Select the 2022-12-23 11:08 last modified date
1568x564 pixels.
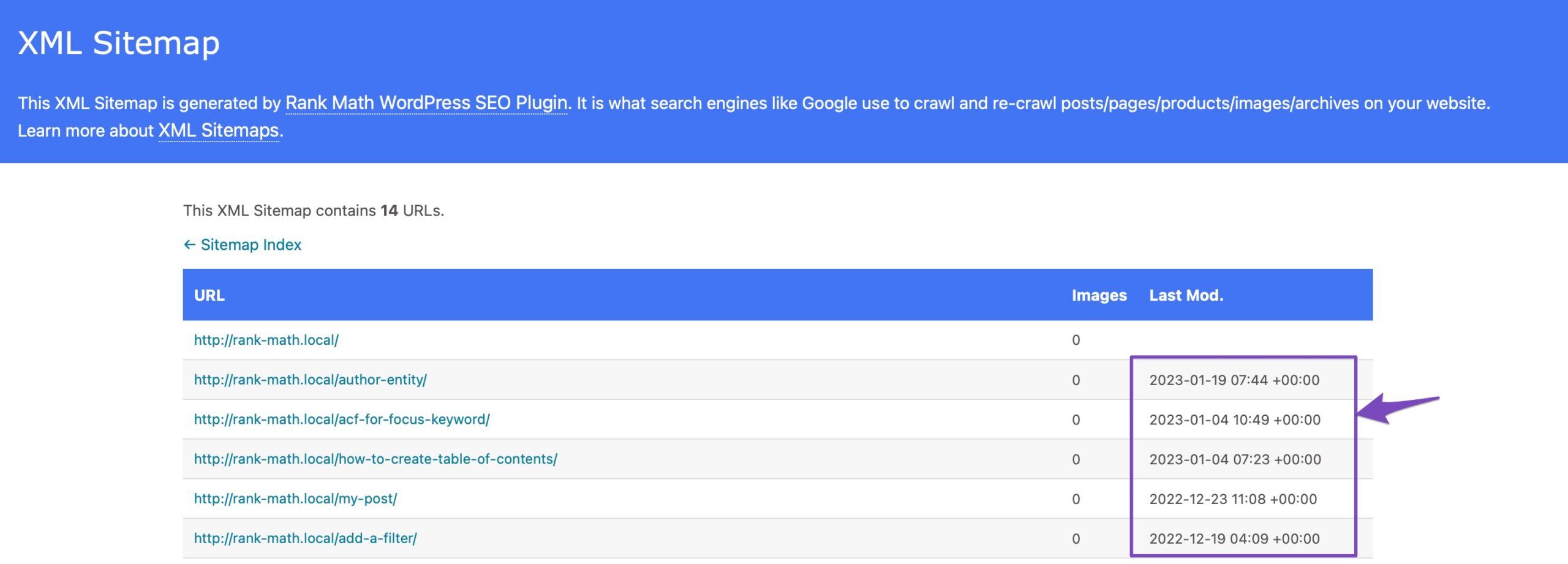pos(1233,499)
